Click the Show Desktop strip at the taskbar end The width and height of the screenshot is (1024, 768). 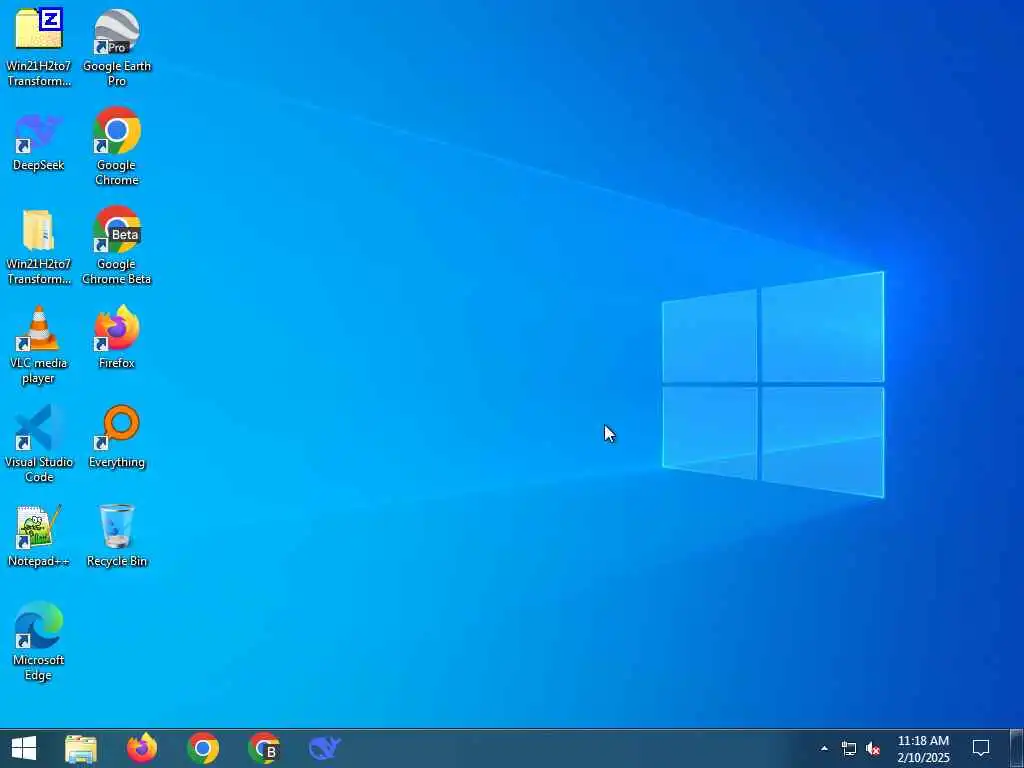click(1017, 748)
